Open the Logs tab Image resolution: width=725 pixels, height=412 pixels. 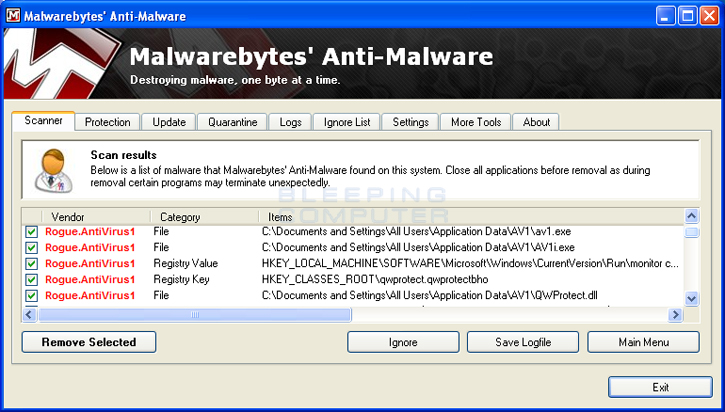point(290,122)
